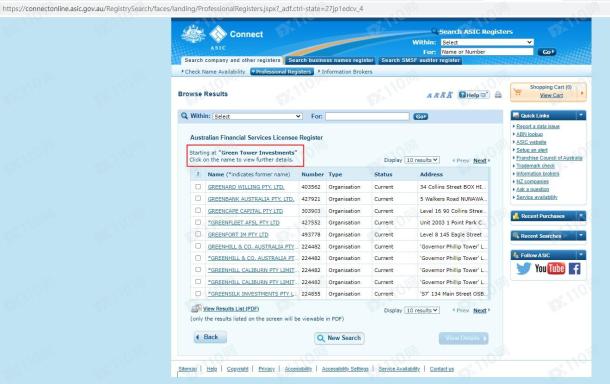Open NZ companies quick link
Image resolution: width=610 pixels, height=384 pixels.
(x=532, y=181)
